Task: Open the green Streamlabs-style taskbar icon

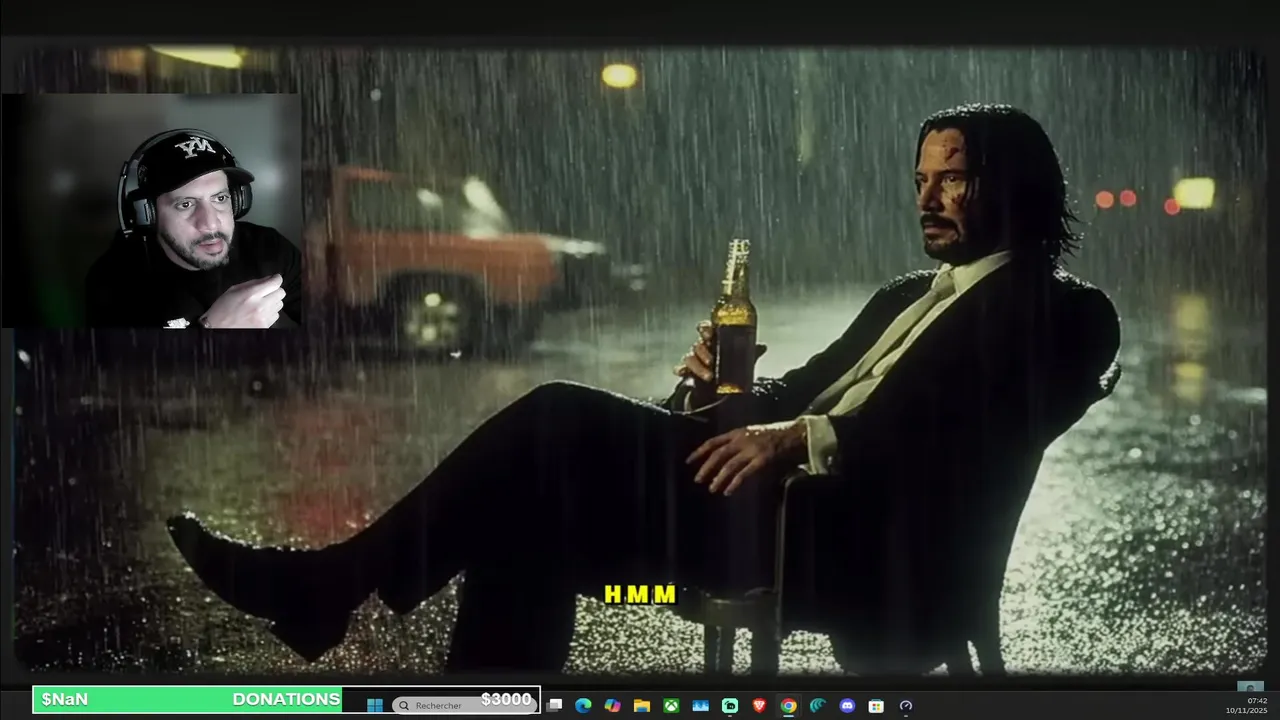Action: pyautogui.click(x=730, y=705)
